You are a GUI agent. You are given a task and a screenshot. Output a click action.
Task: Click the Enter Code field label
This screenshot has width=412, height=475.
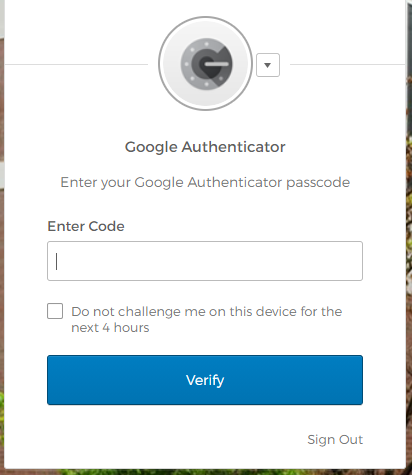[x=86, y=226]
